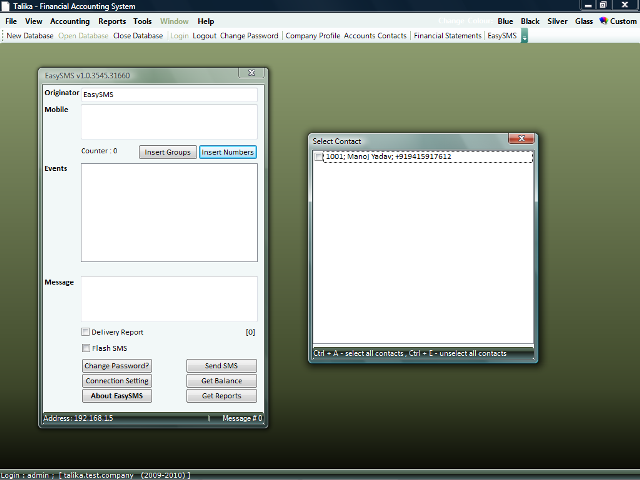Expand the toolbar overflow arrow after EasySMS
The height and width of the screenshot is (480, 640).
(525, 36)
